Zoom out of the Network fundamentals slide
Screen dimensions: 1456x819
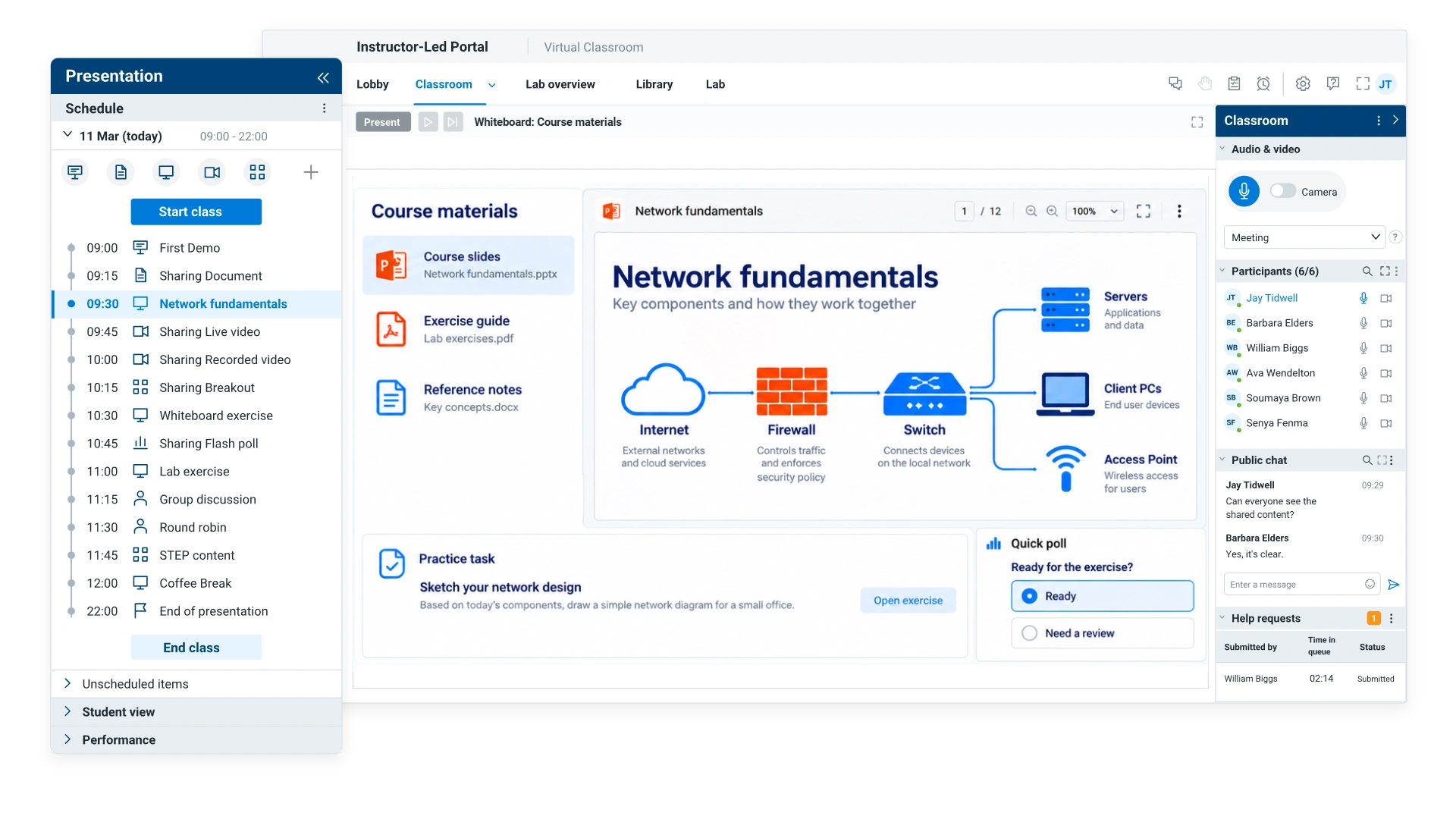(x=1031, y=211)
